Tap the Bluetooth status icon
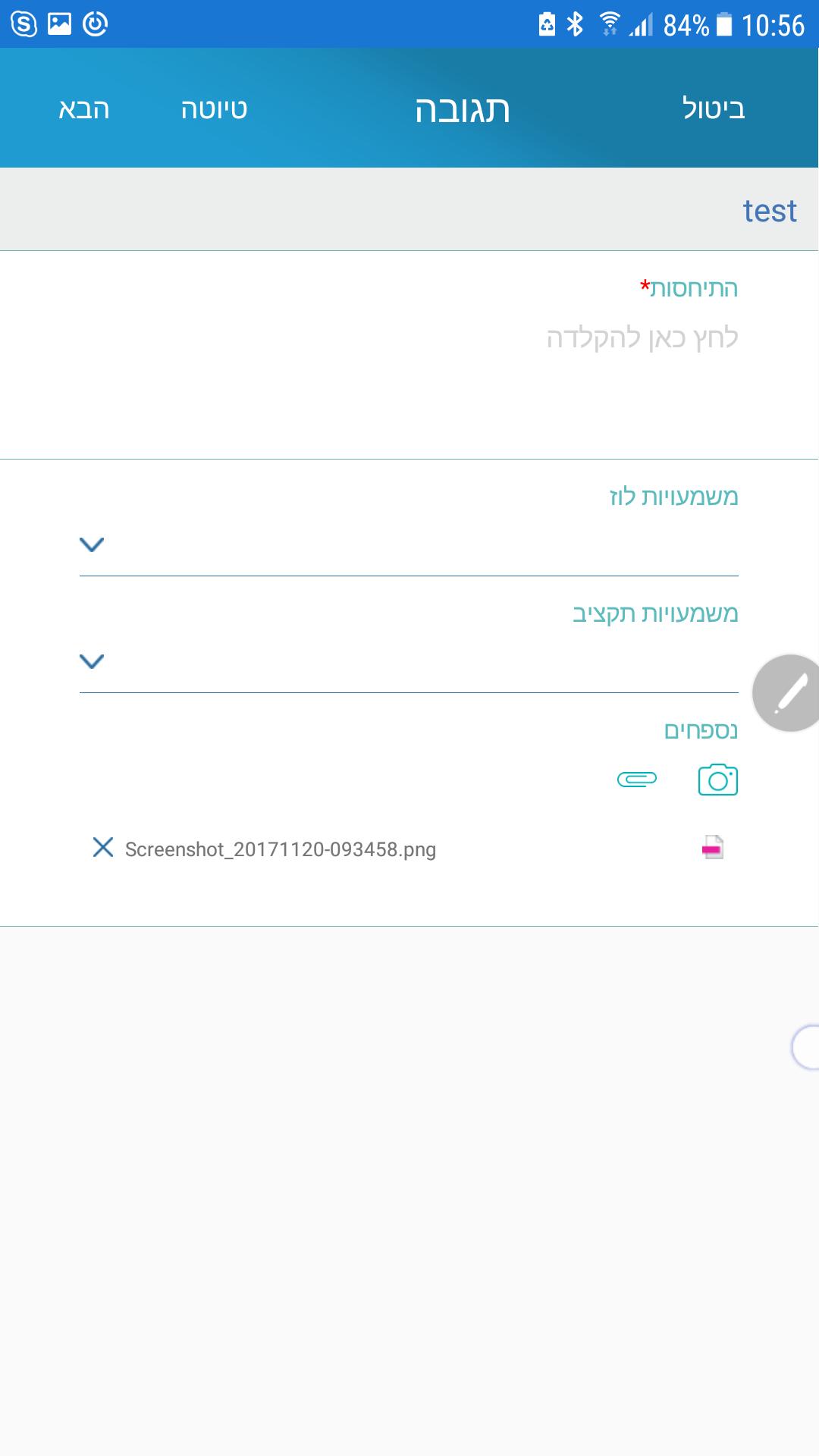 coord(576,25)
